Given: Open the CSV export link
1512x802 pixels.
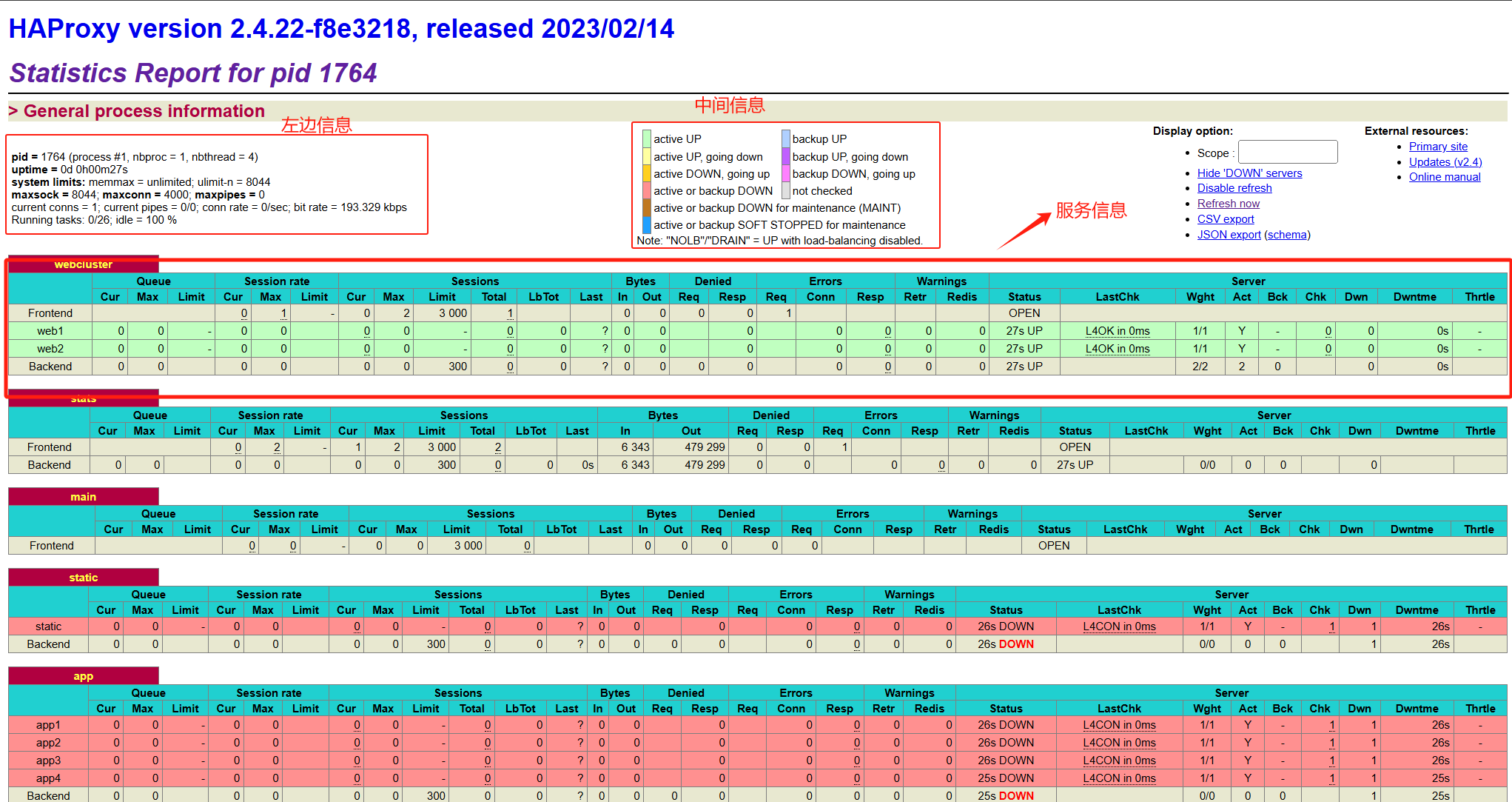Looking at the screenshot, I should pyautogui.click(x=1226, y=219).
